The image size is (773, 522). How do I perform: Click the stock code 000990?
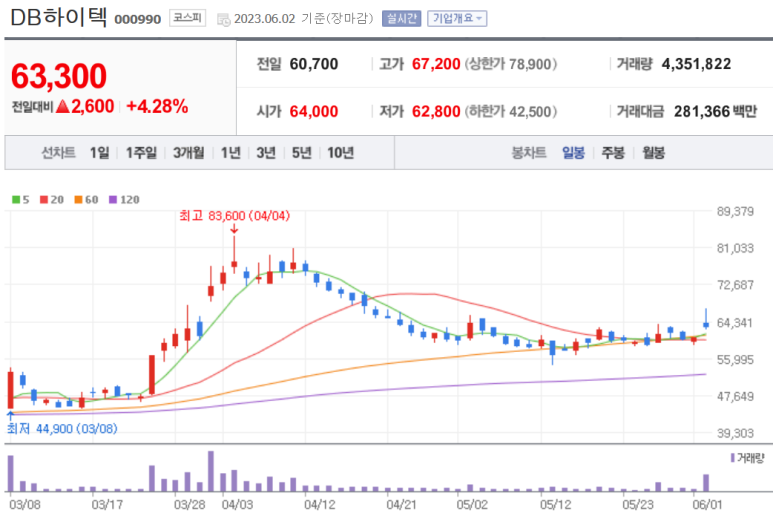138,19
